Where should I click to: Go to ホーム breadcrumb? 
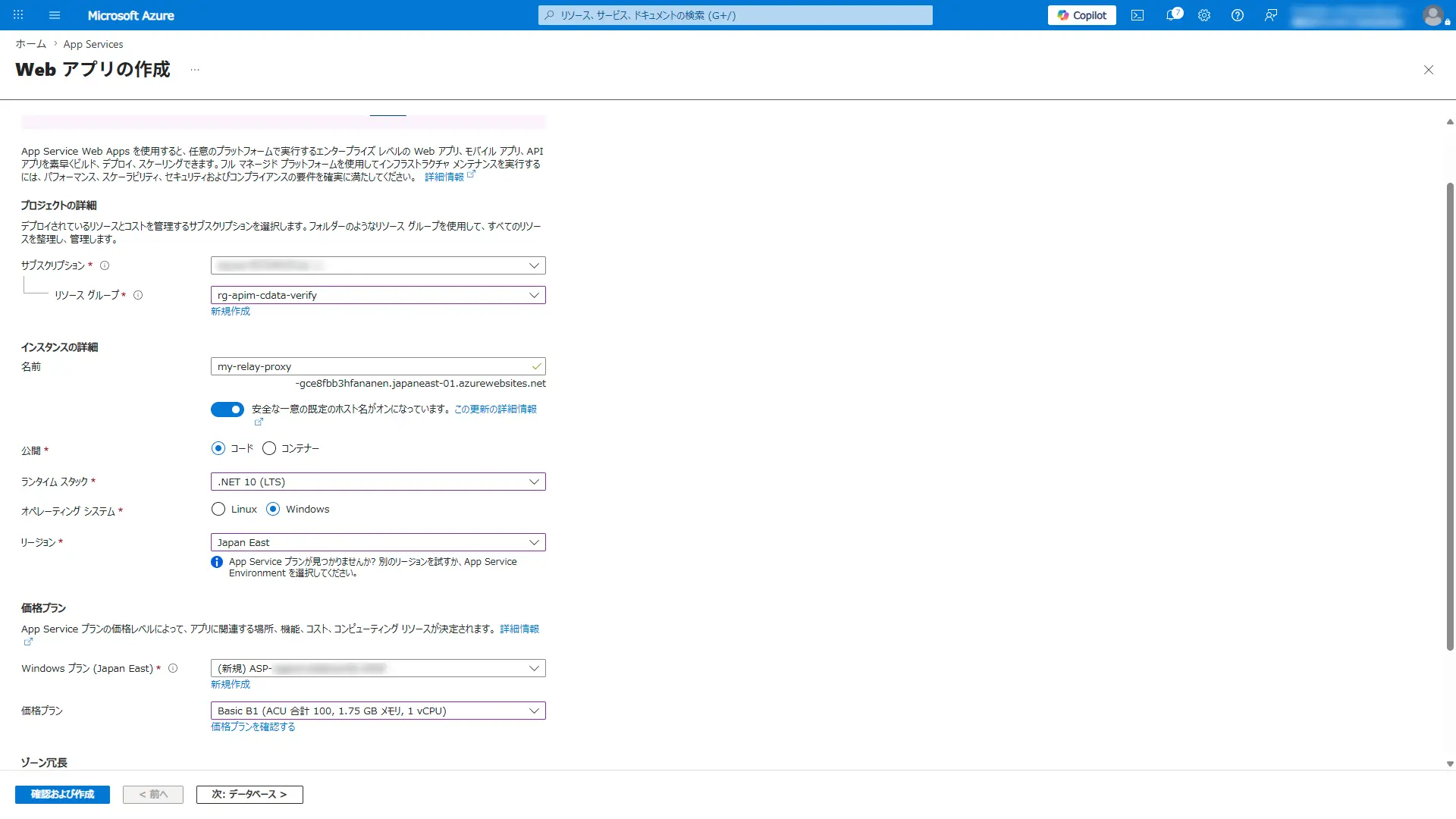click(x=31, y=44)
